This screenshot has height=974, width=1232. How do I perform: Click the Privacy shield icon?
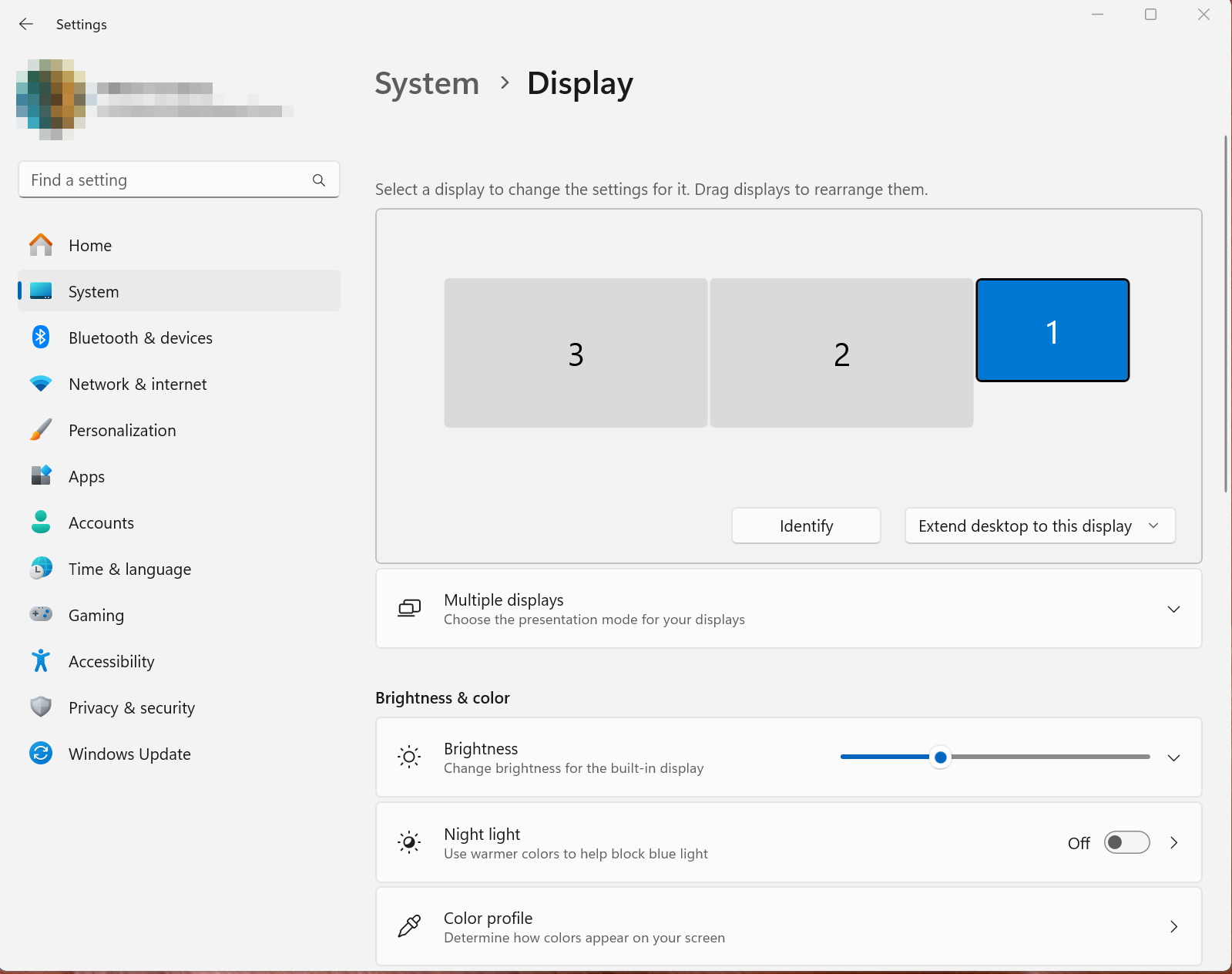pyautogui.click(x=41, y=707)
